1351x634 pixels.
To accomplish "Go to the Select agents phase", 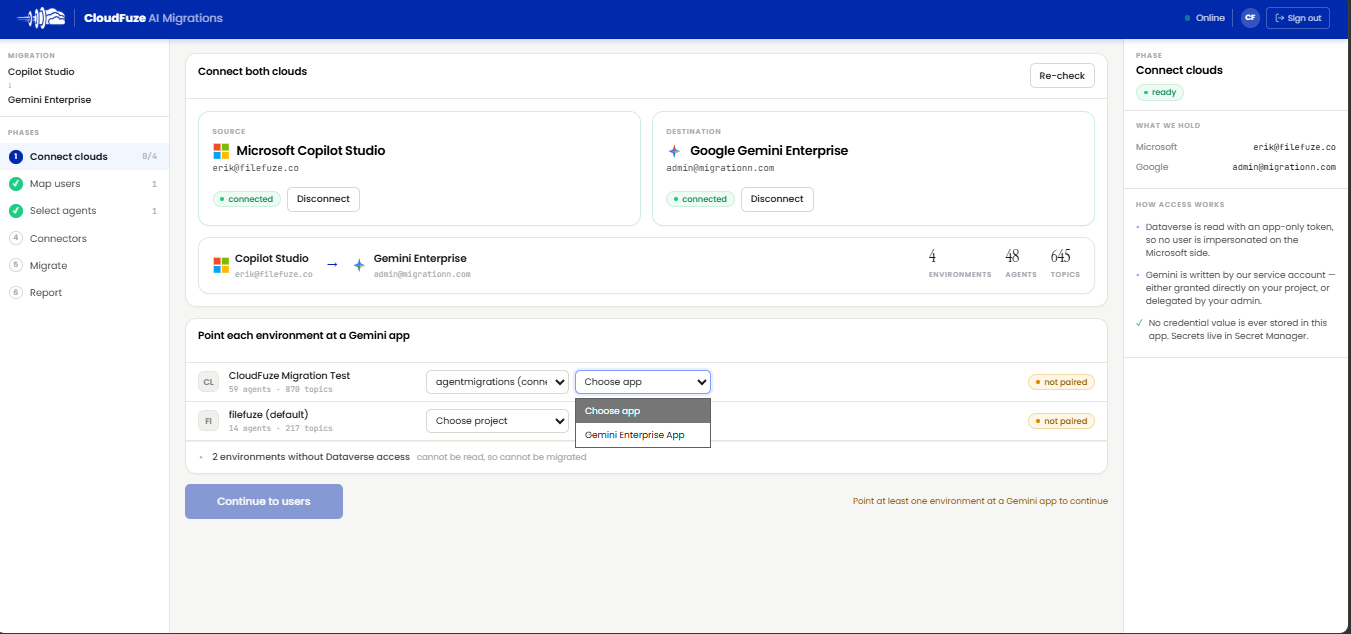I will point(84,211).
